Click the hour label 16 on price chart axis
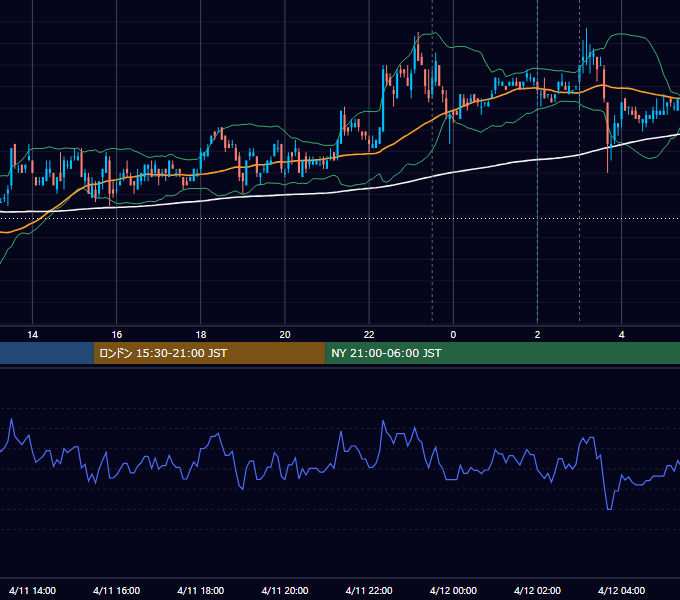 pos(117,335)
